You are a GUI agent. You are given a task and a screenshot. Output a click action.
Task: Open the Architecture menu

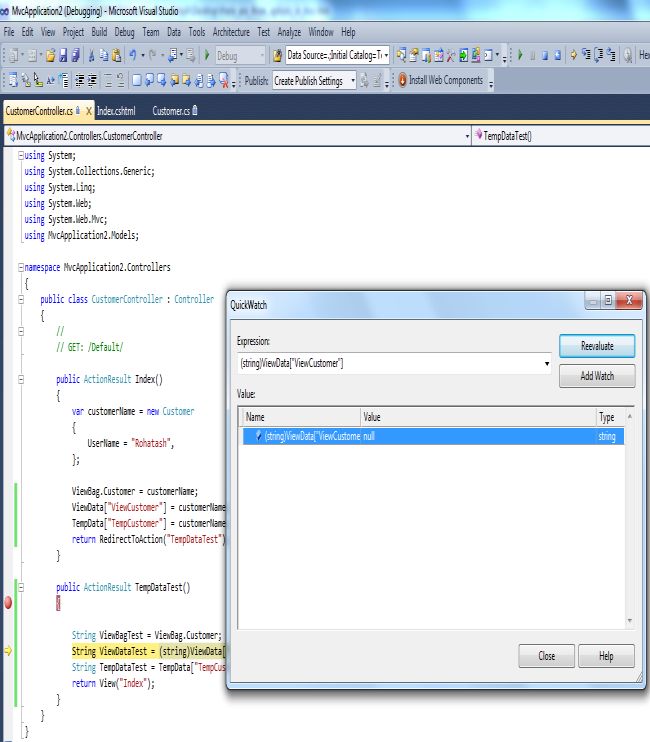[x=231, y=32]
